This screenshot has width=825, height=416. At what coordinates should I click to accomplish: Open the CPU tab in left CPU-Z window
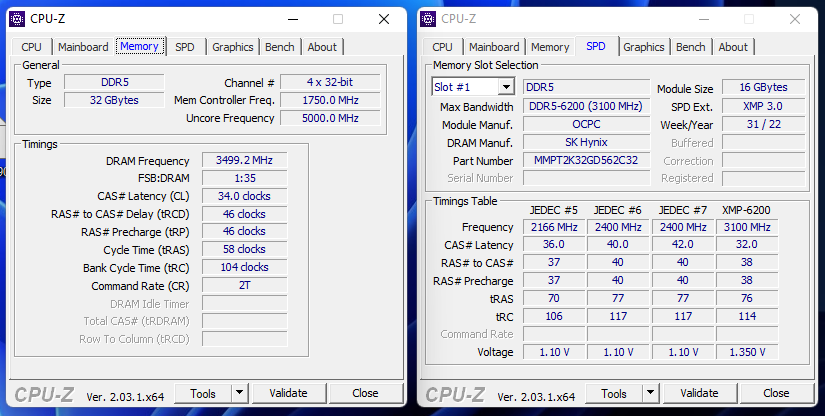click(32, 47)
